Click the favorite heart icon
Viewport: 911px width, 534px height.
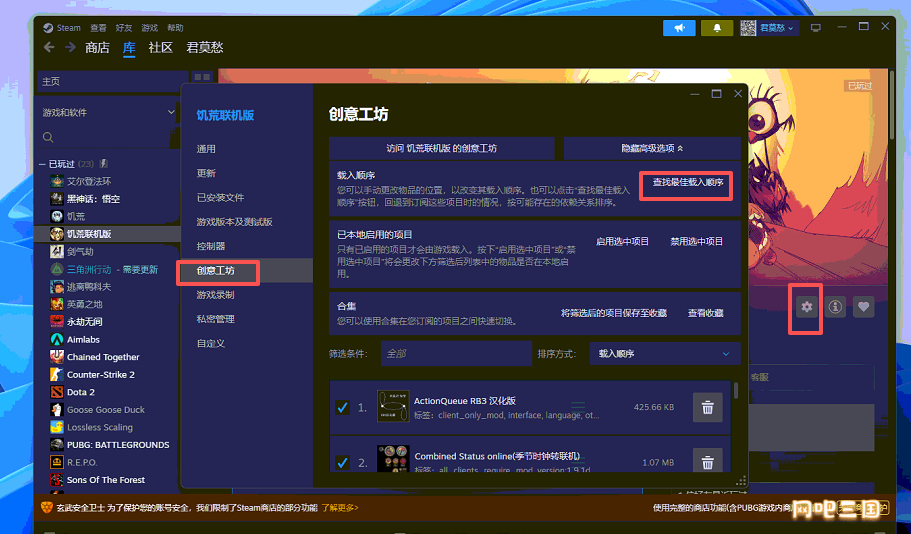[863, 307]
